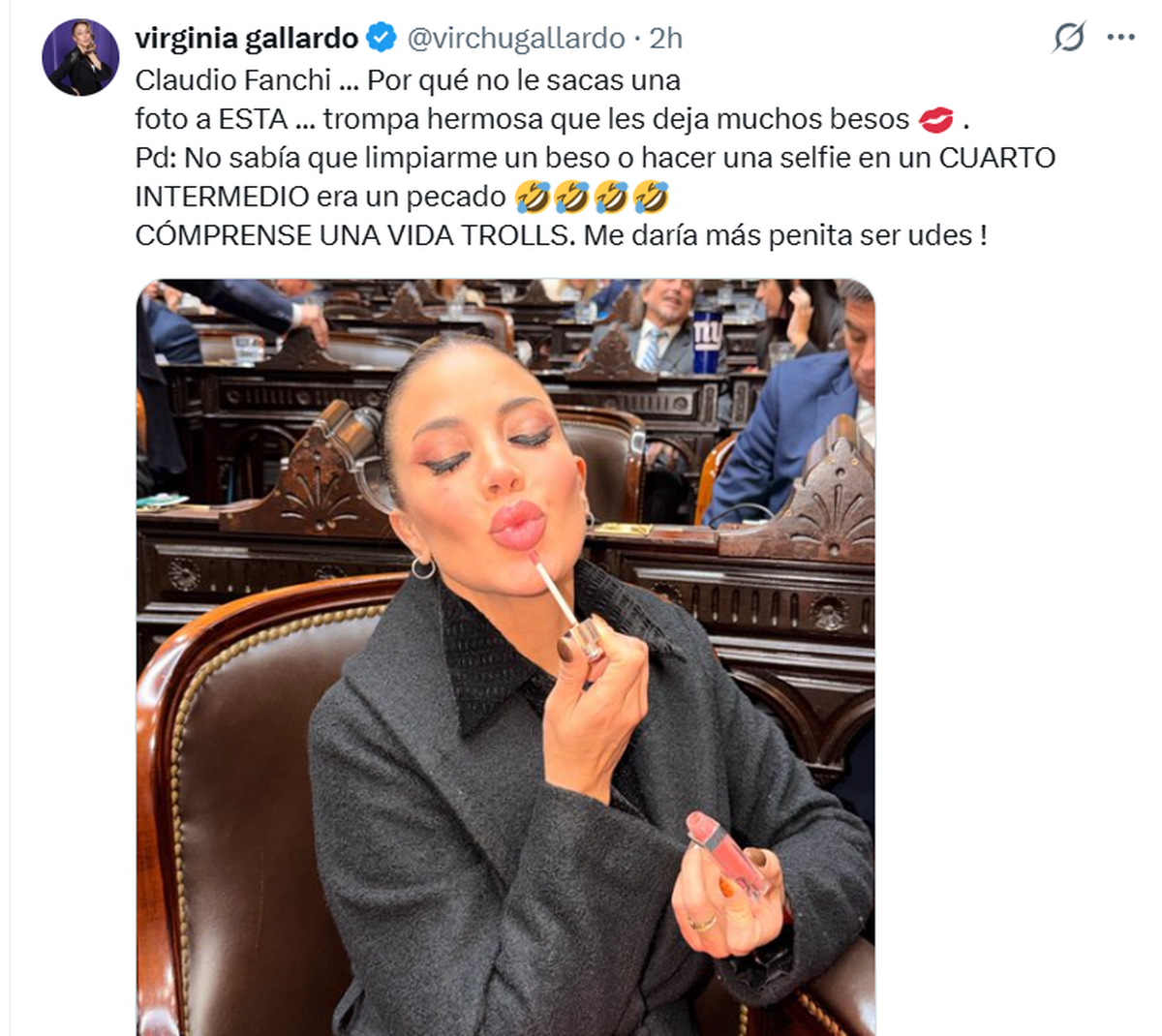Click the second laughing emoji
Image resolution: width=1162 pixels, height=1036 pixels.
pyautogui.click(x=571, y=198)
